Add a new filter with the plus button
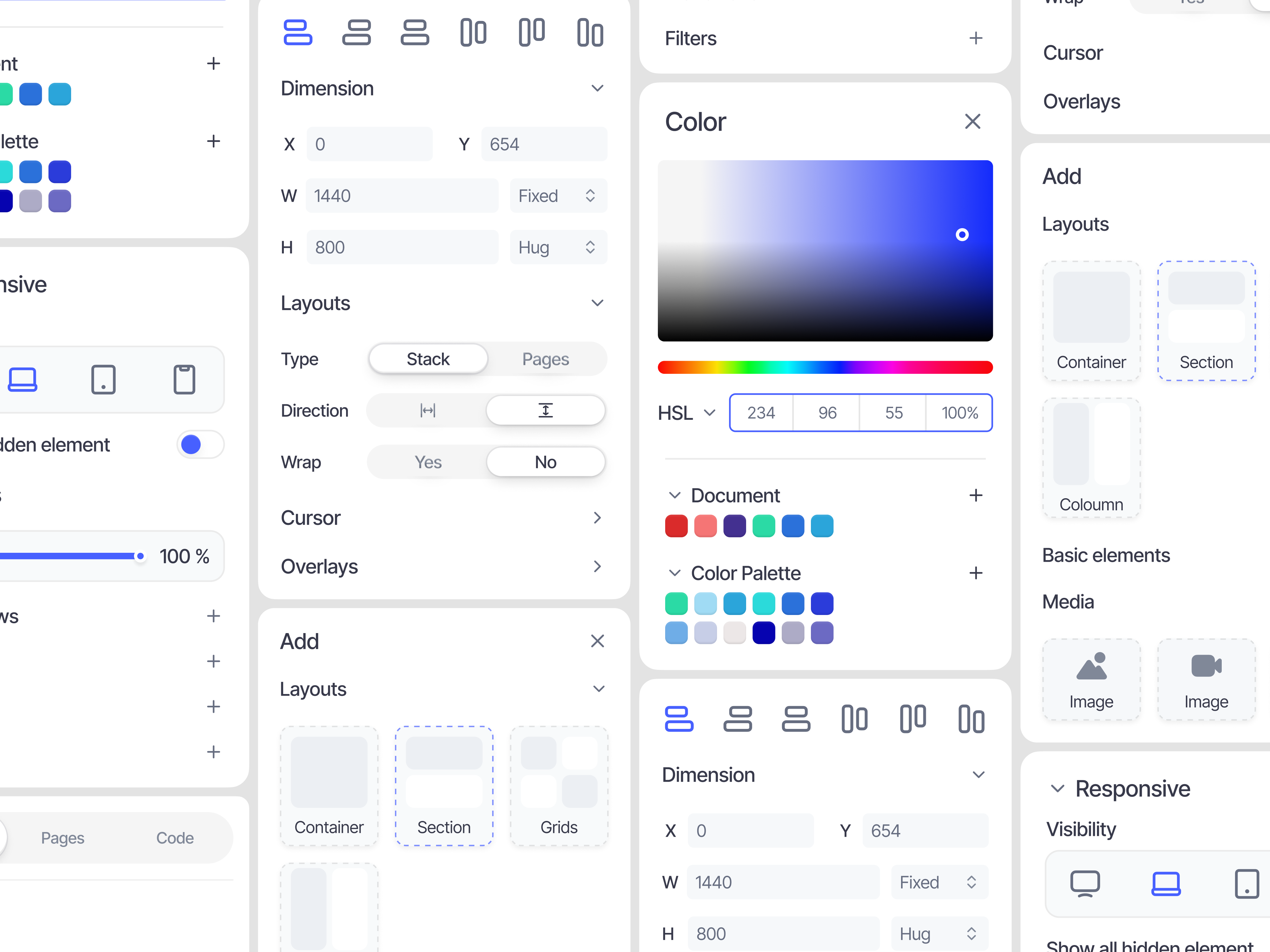1270x952 pixels. pos(975,38)
